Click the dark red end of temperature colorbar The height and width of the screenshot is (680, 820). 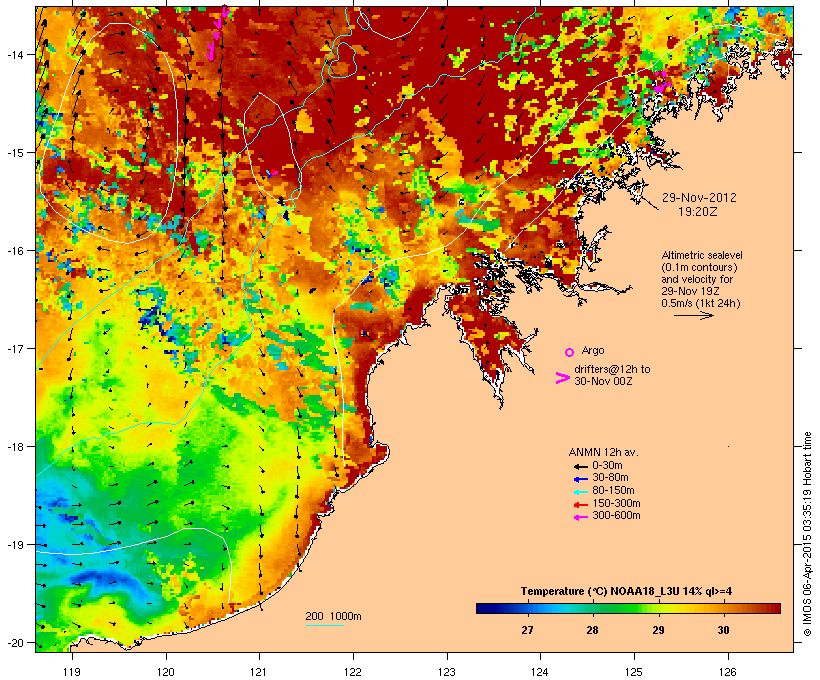click(777, 608)
